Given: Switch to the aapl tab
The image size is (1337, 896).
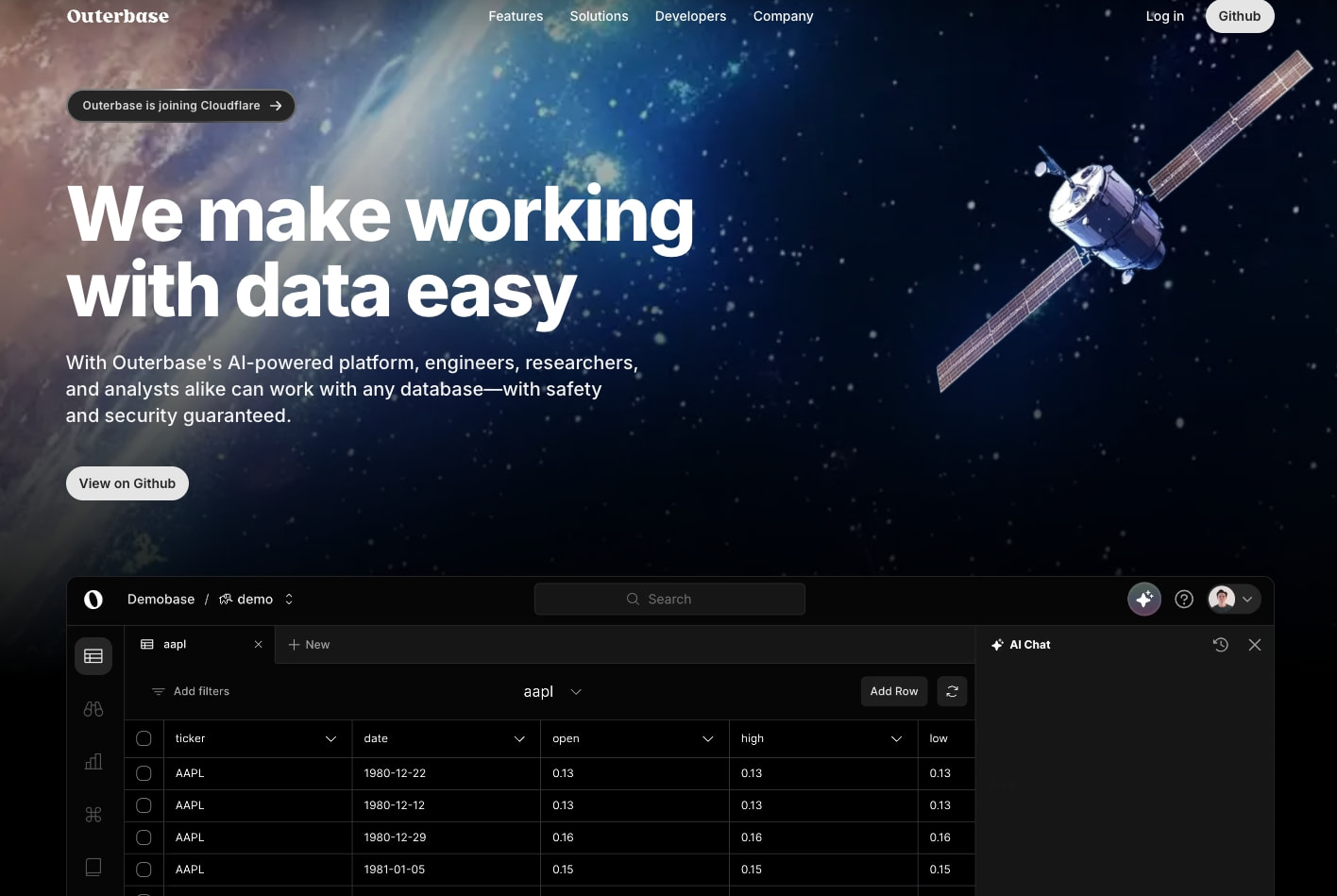Looking at the screenshot, I should point(199,645).
